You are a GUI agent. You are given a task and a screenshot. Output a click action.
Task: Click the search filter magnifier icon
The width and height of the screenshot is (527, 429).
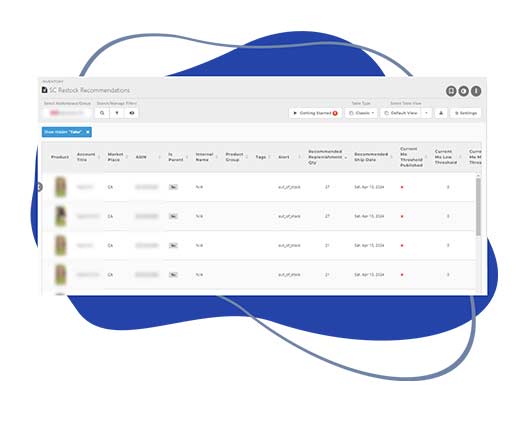click(102, 113)
